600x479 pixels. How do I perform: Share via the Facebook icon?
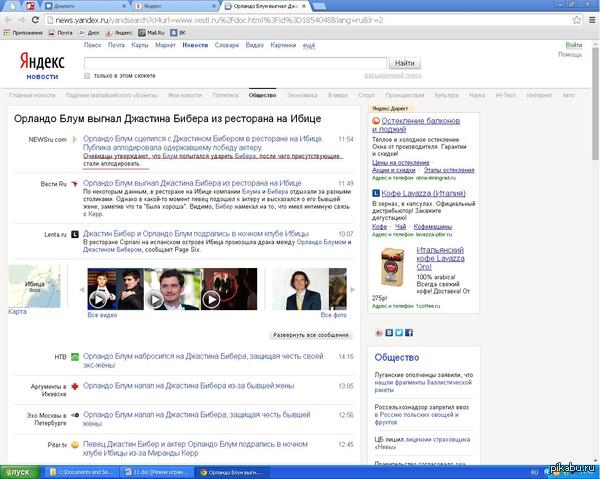click(x=409, y=332)
